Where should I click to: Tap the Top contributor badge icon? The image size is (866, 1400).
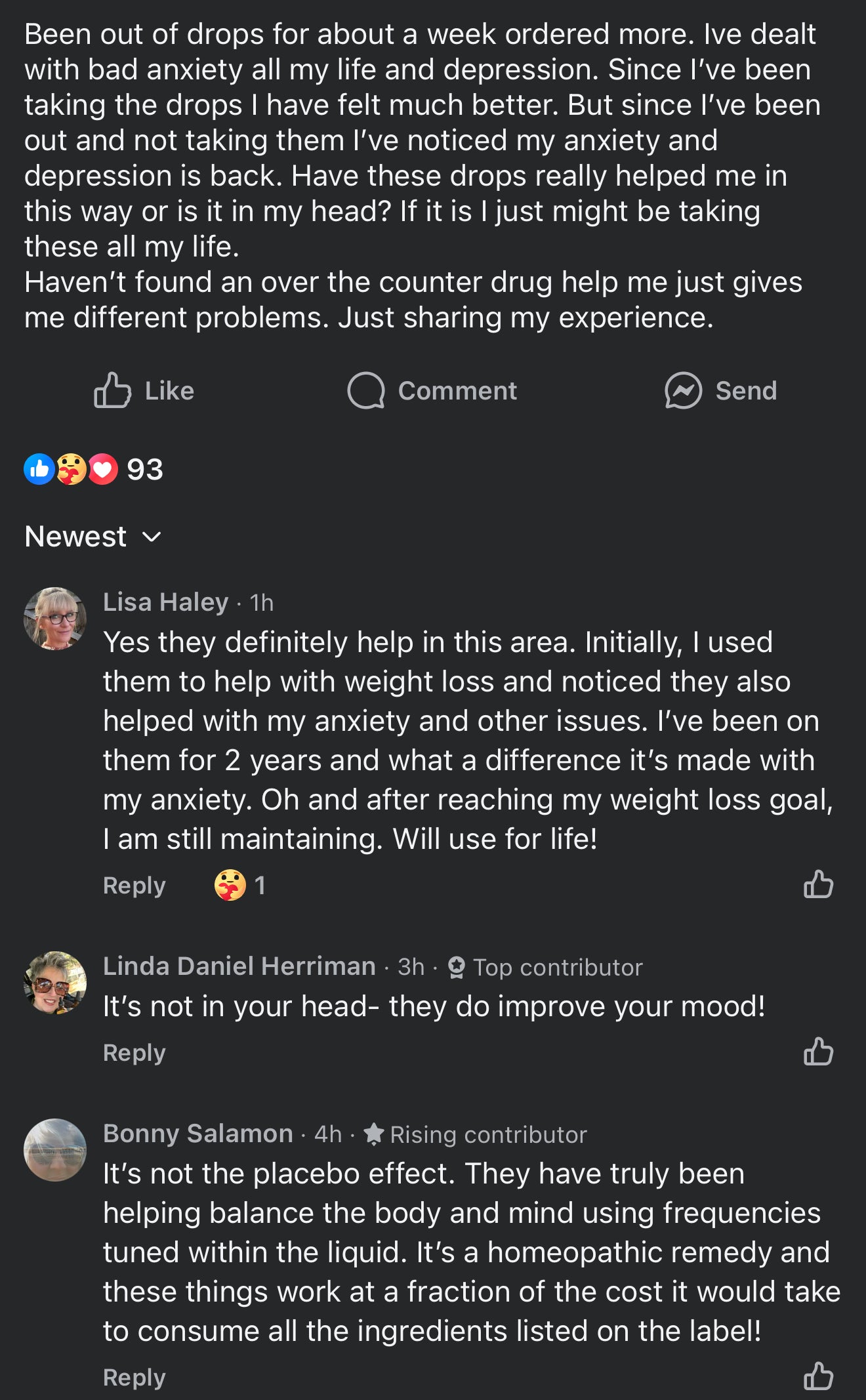(x=457, y=967)
